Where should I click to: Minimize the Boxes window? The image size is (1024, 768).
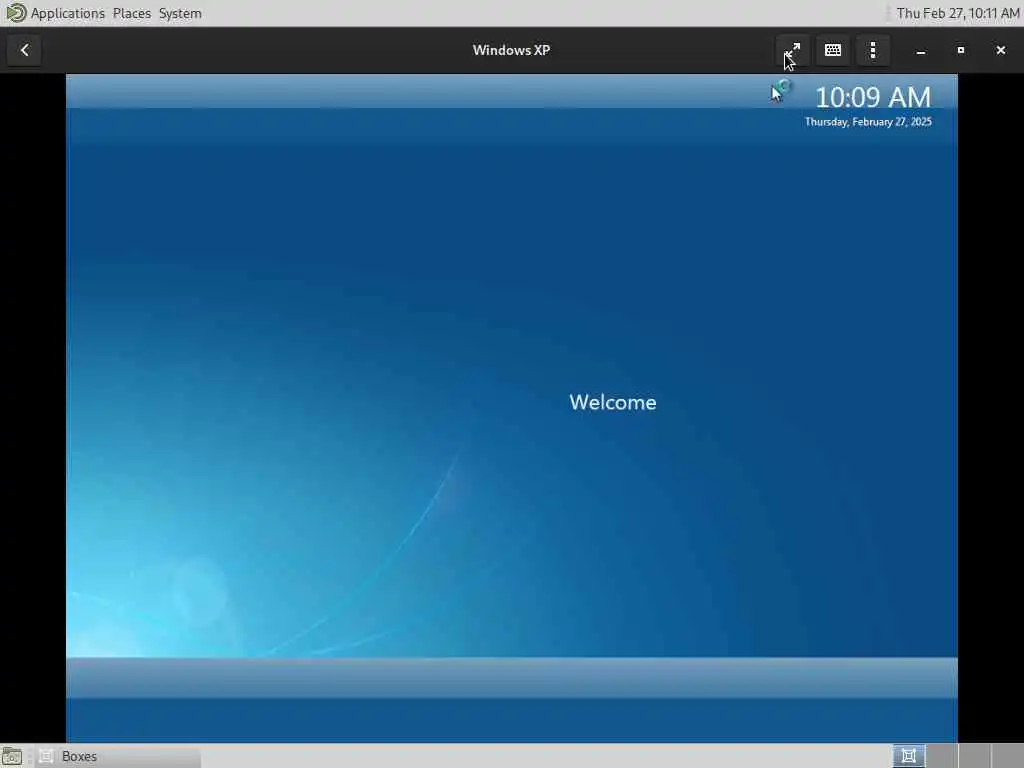point(921,50)
